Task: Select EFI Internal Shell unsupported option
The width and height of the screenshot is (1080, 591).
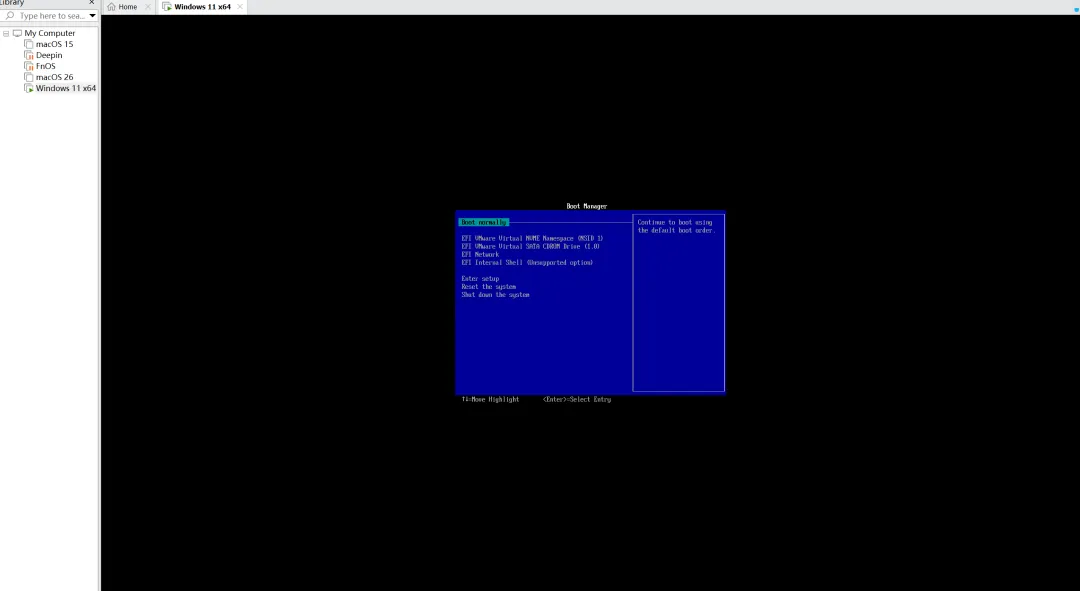Action: coord(527,262)
